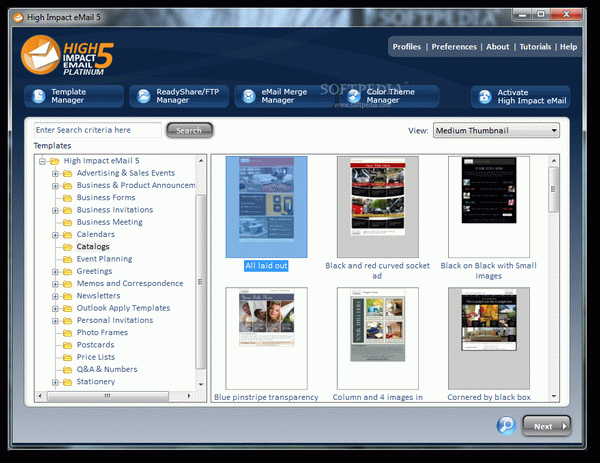Click the tree horizontal scrollbar thumb
This screenshot has width=600, height=463.
tap(108, 396)
